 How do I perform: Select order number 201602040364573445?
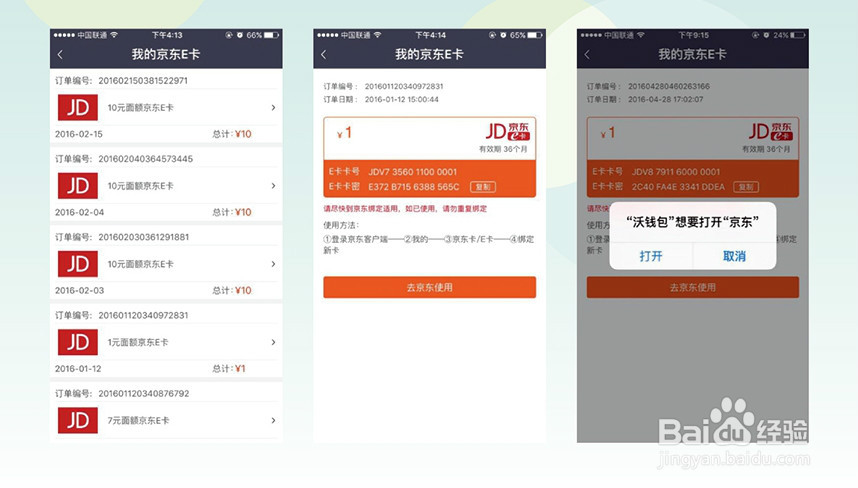tap(146, 159)
